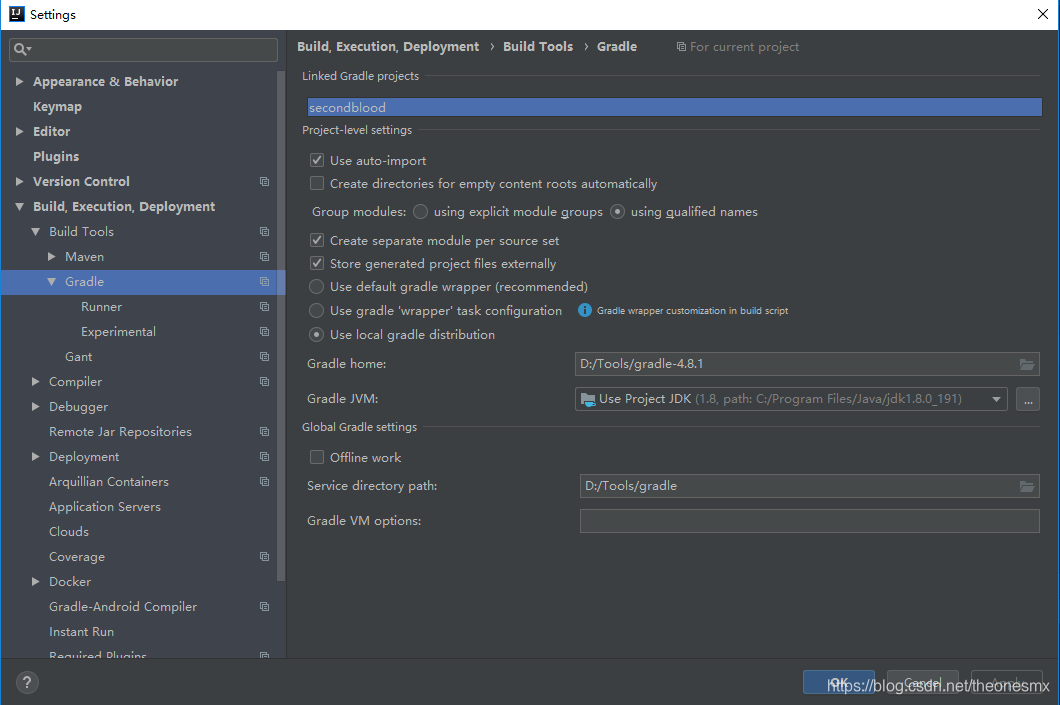This screenshot has height=705, width=1060.
Task: Open the Plugins settings page
Action: [x=56, y=157]
